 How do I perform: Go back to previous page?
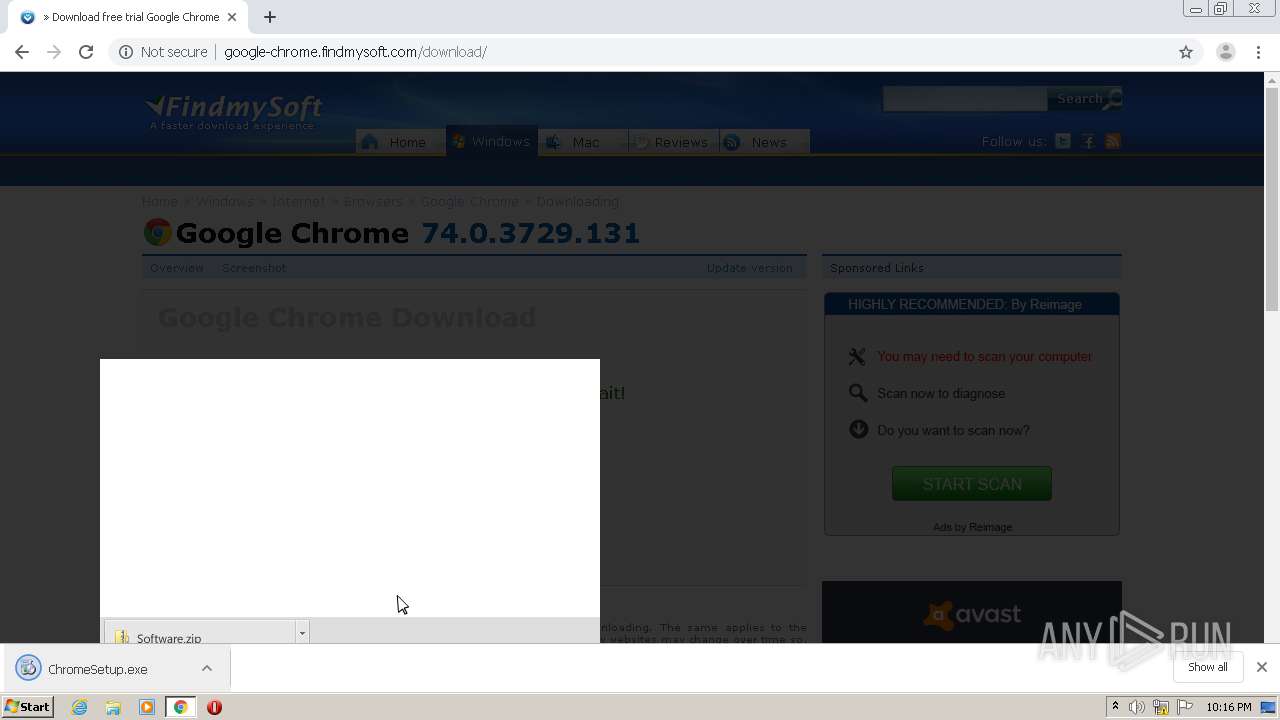(x=22, y=52)
